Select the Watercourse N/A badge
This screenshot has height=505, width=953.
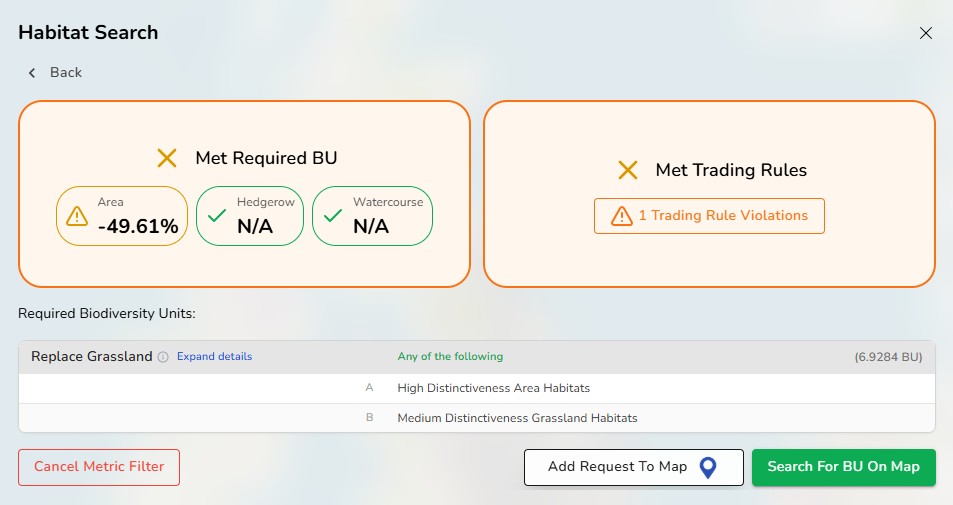(x=372, y=216)
